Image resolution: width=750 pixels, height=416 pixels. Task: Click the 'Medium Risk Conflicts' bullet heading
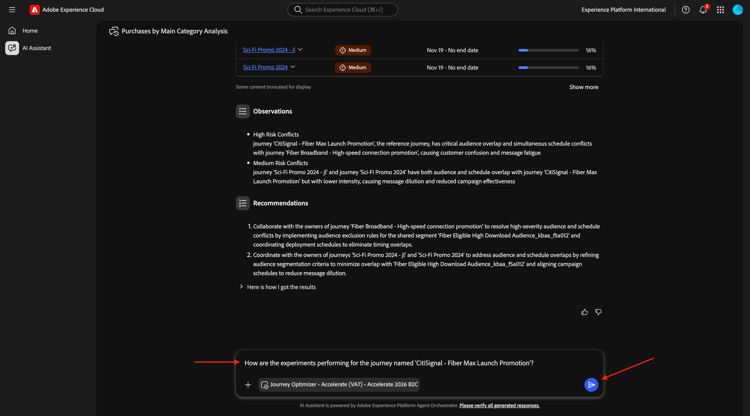point(280,163)
